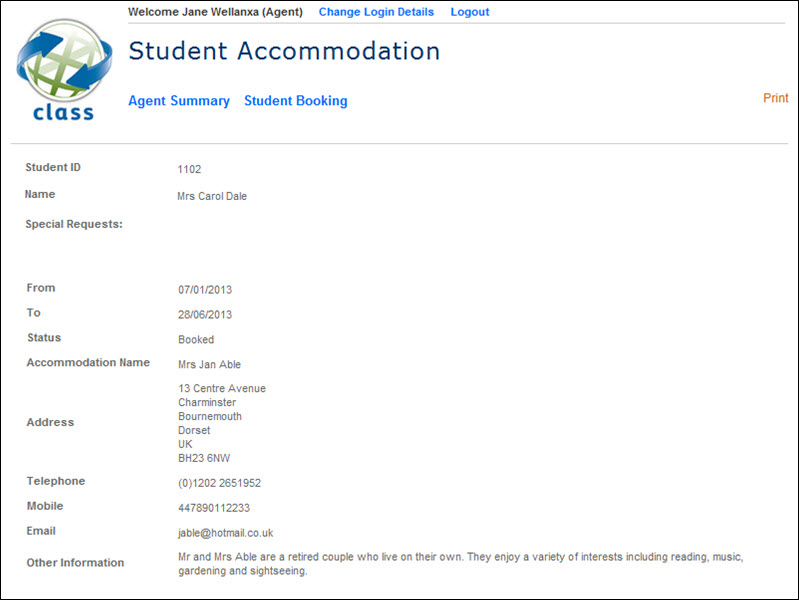Click the Logout link
The height and width of the screenshot is (600, 799).
click(x=470, y=12)
